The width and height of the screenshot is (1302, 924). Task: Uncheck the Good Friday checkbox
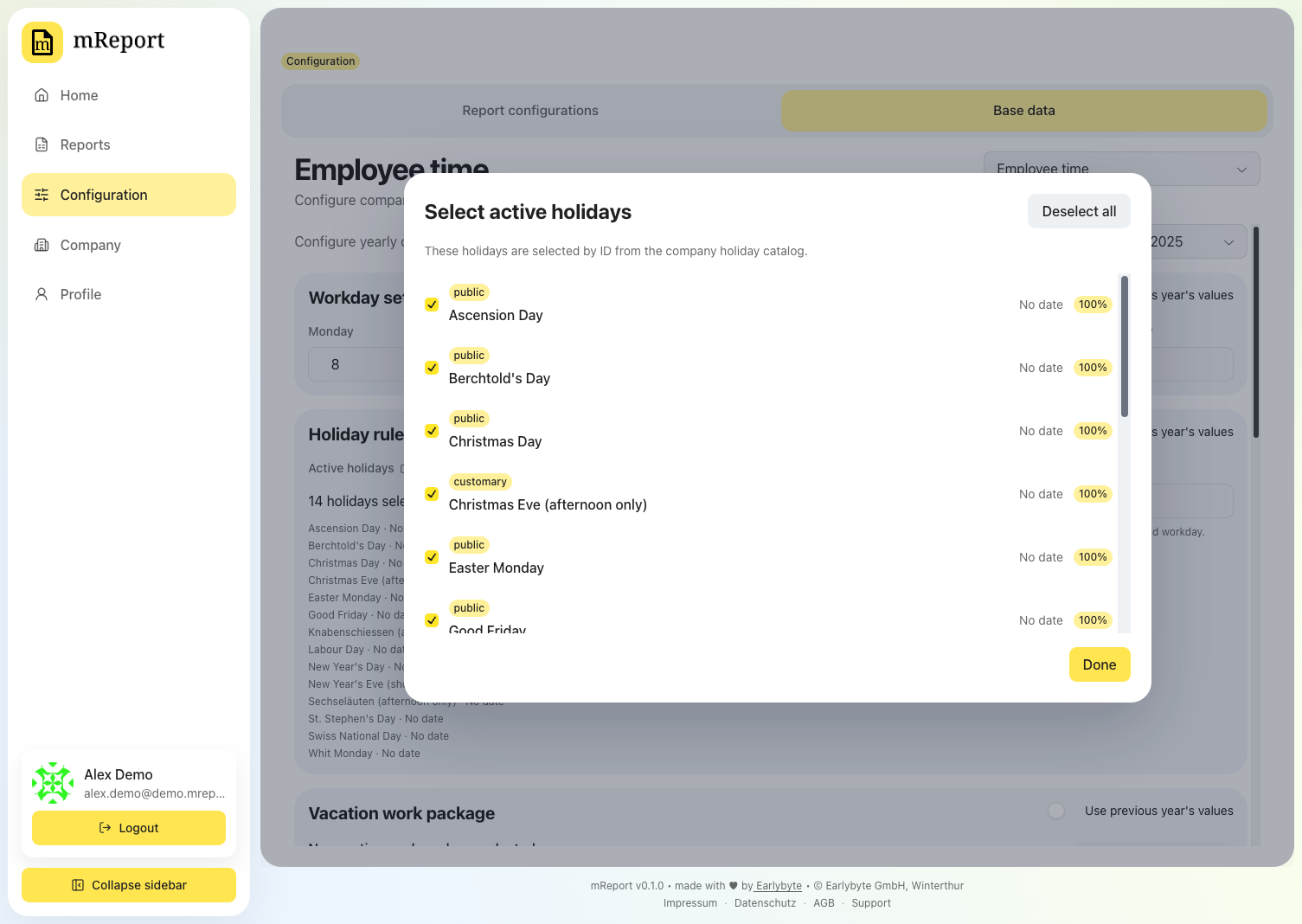point(432,620)
